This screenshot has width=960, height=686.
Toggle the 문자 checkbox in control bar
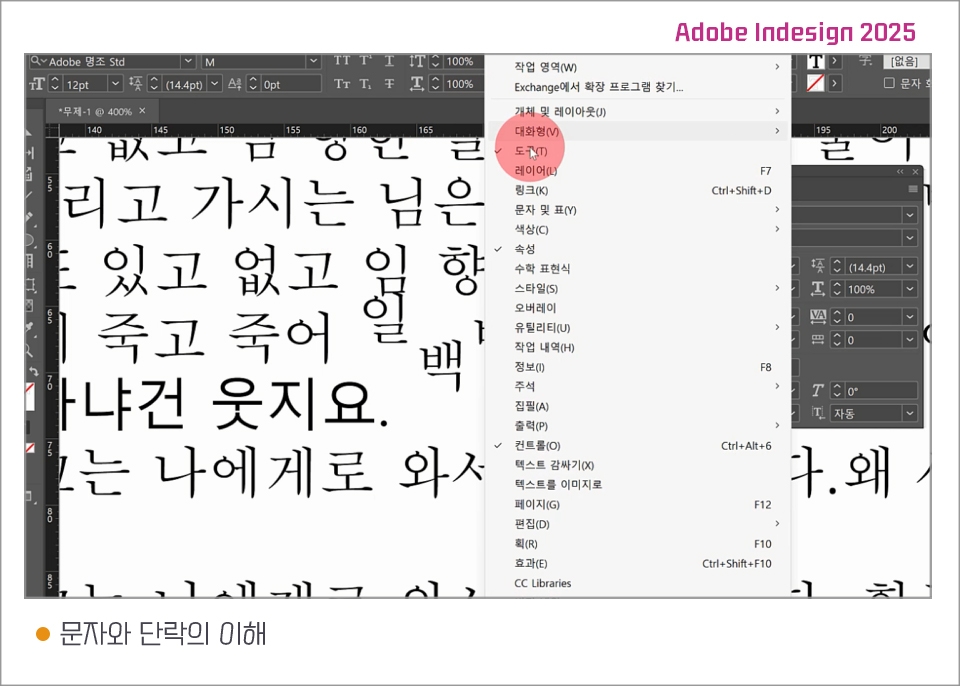point(889,83)
